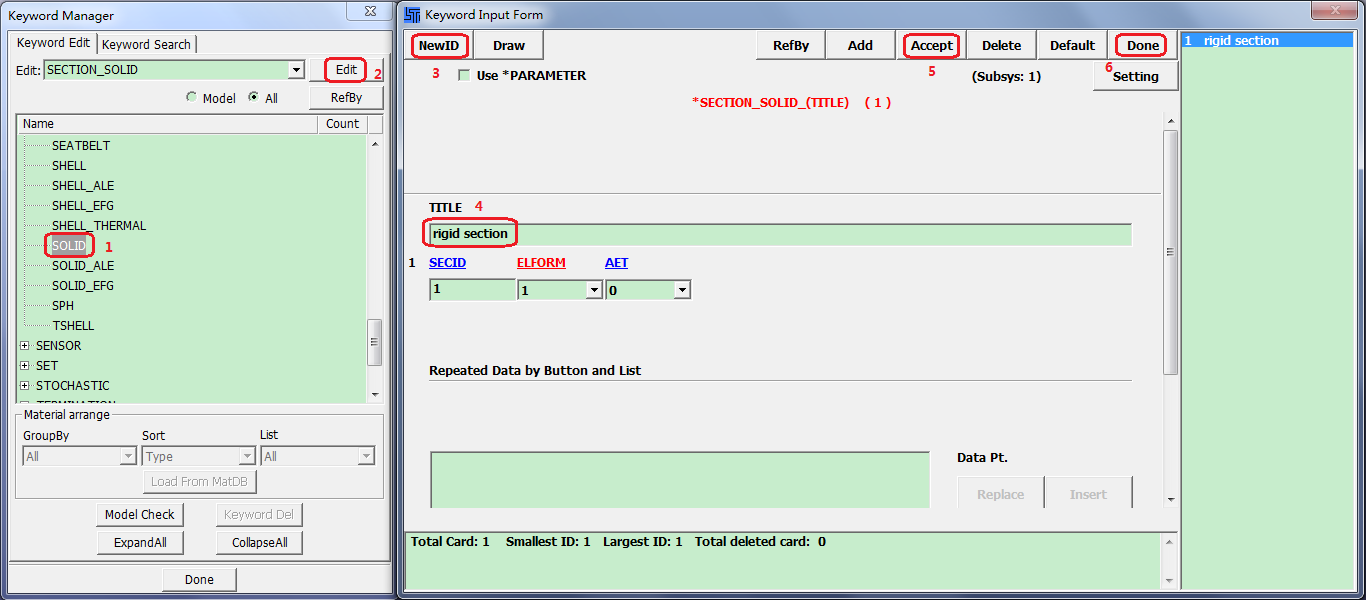Enable the Use *PARAMETER checkbox

[x=464, y=76]
